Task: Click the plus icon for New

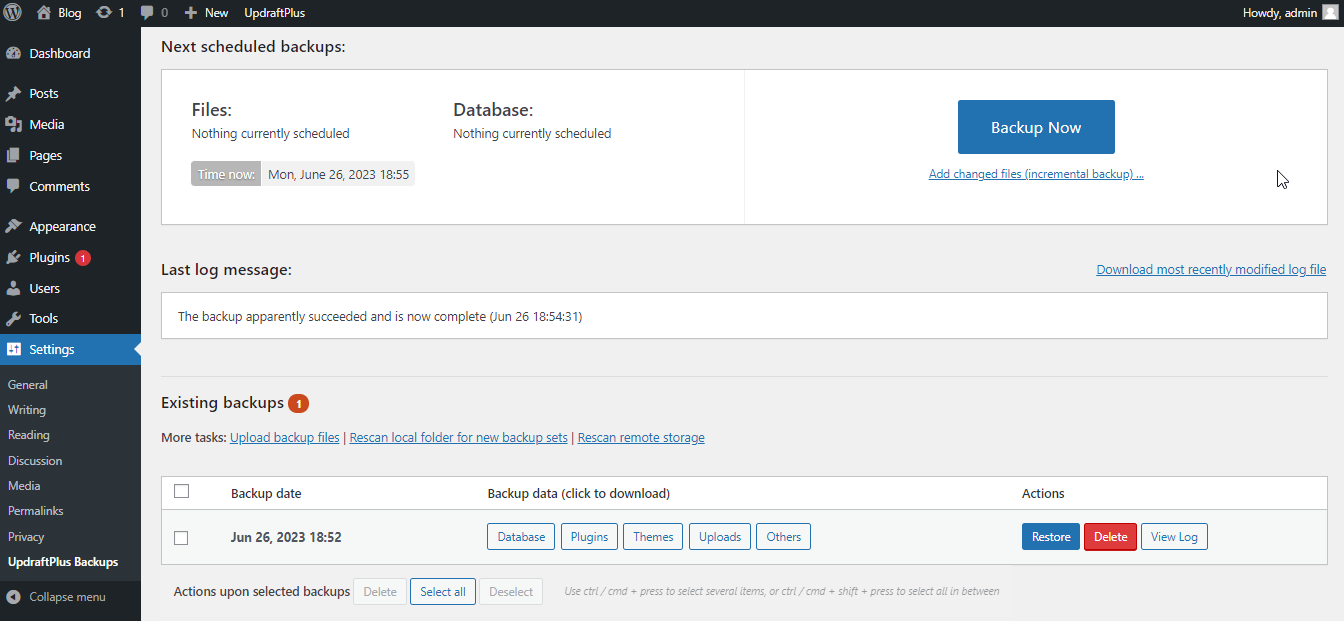Action: click(x=190, y=13)
